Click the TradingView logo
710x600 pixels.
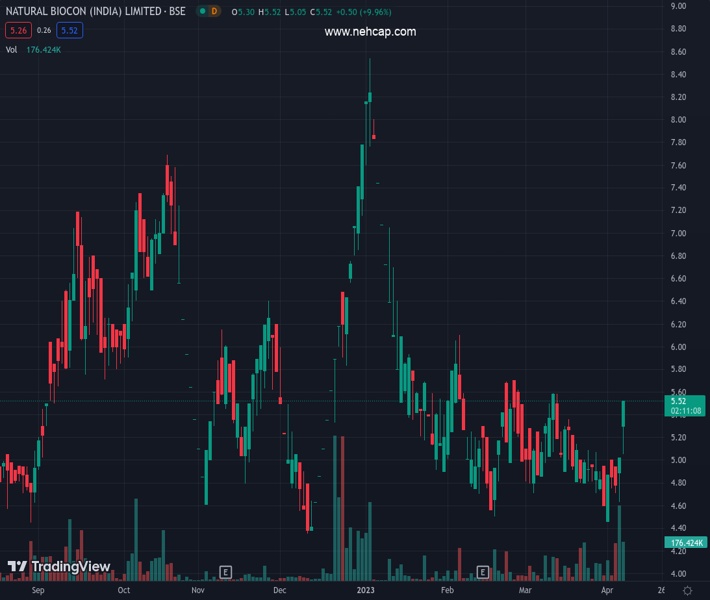59,567
